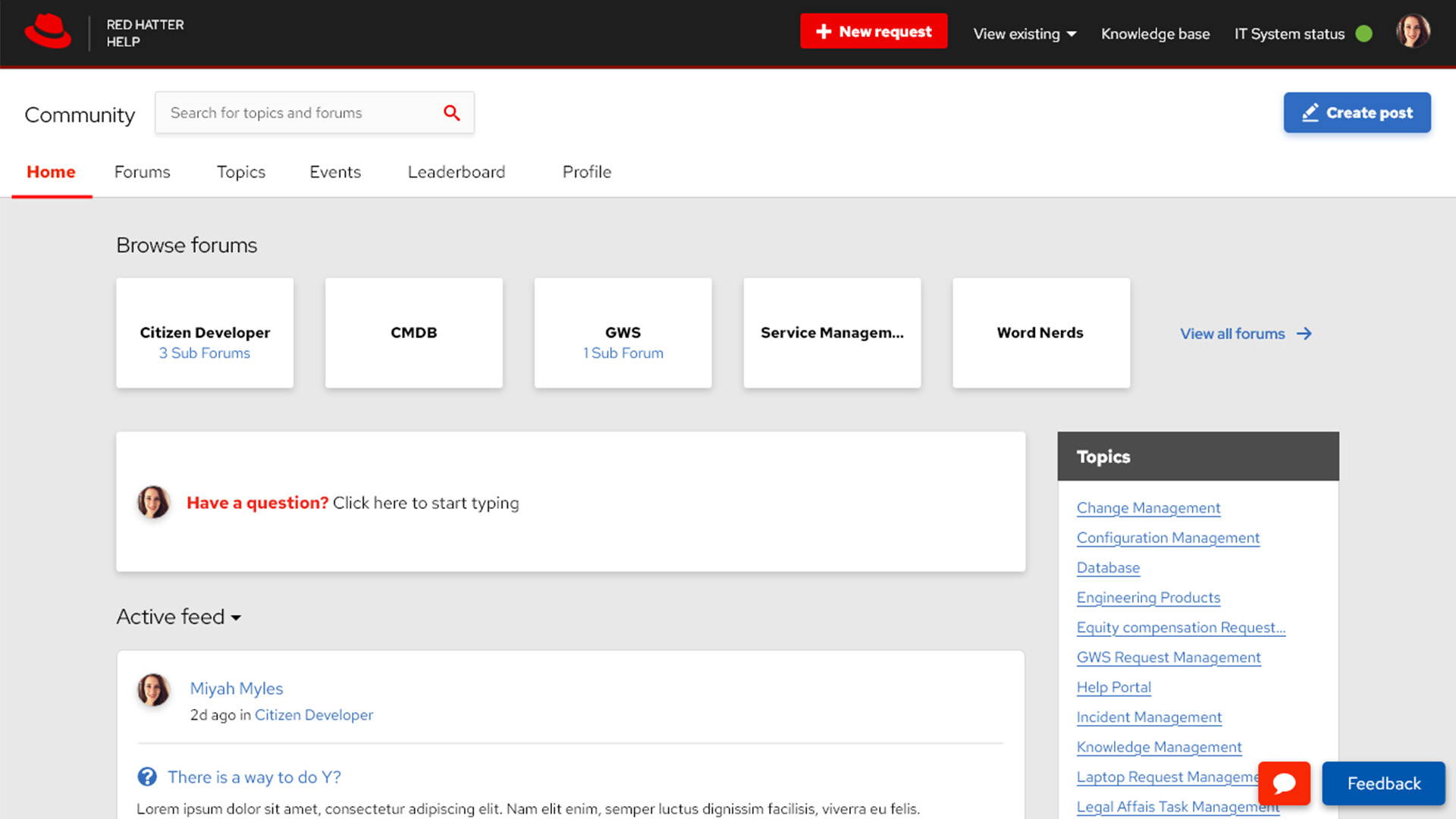Click the green IT System status indicator
1456x819 pixels.
click(1363, 33)
